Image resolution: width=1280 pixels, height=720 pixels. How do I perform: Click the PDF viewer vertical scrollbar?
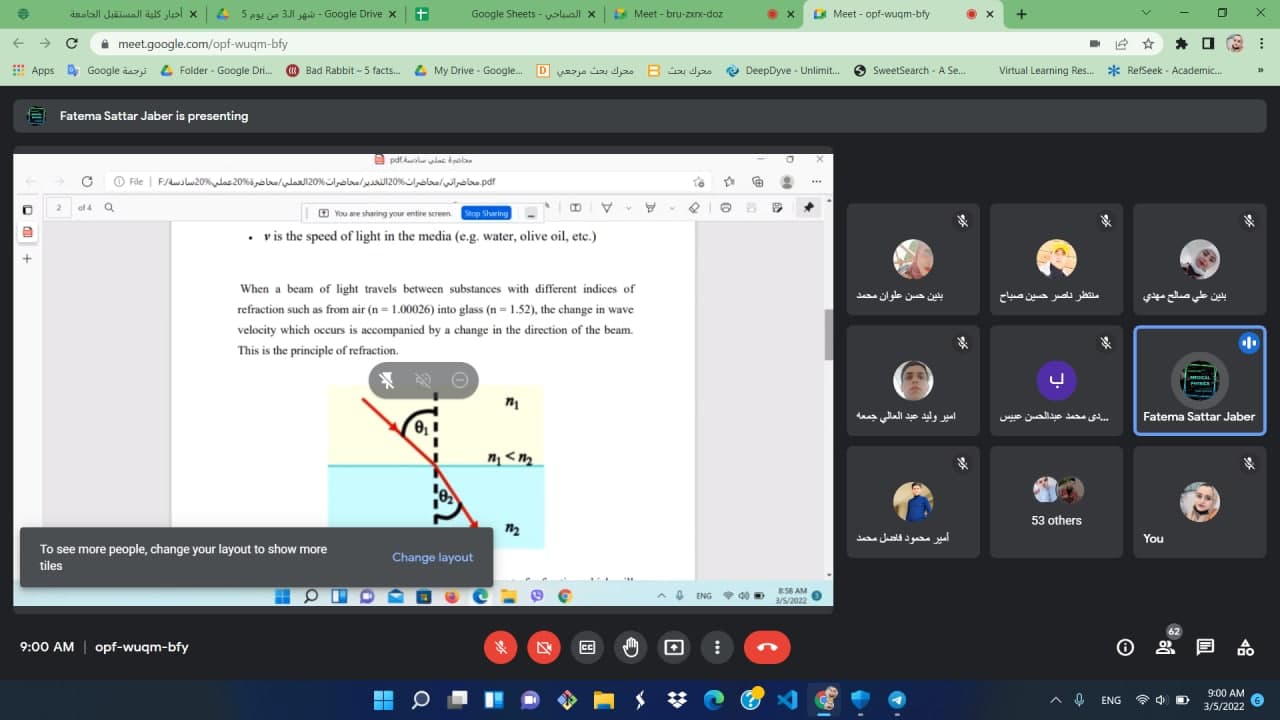coord(828,335)
